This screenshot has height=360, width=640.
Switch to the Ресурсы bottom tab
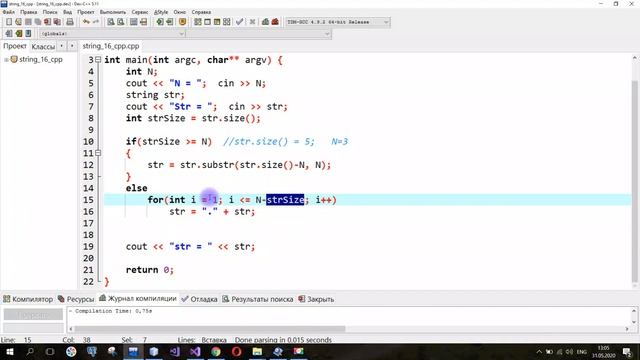pos(76,299)
